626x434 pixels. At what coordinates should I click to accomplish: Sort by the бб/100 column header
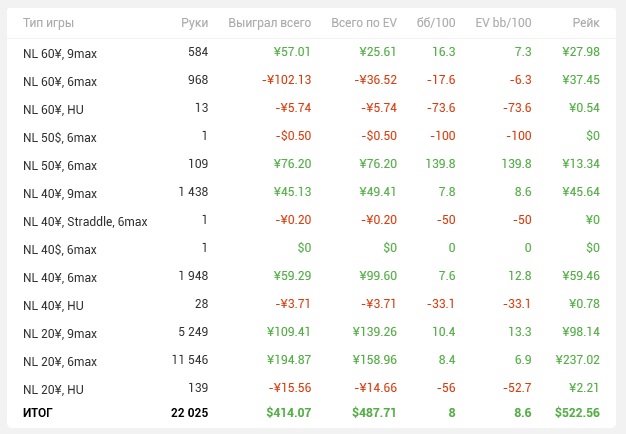pyautogui.click(x=437, y=23)
